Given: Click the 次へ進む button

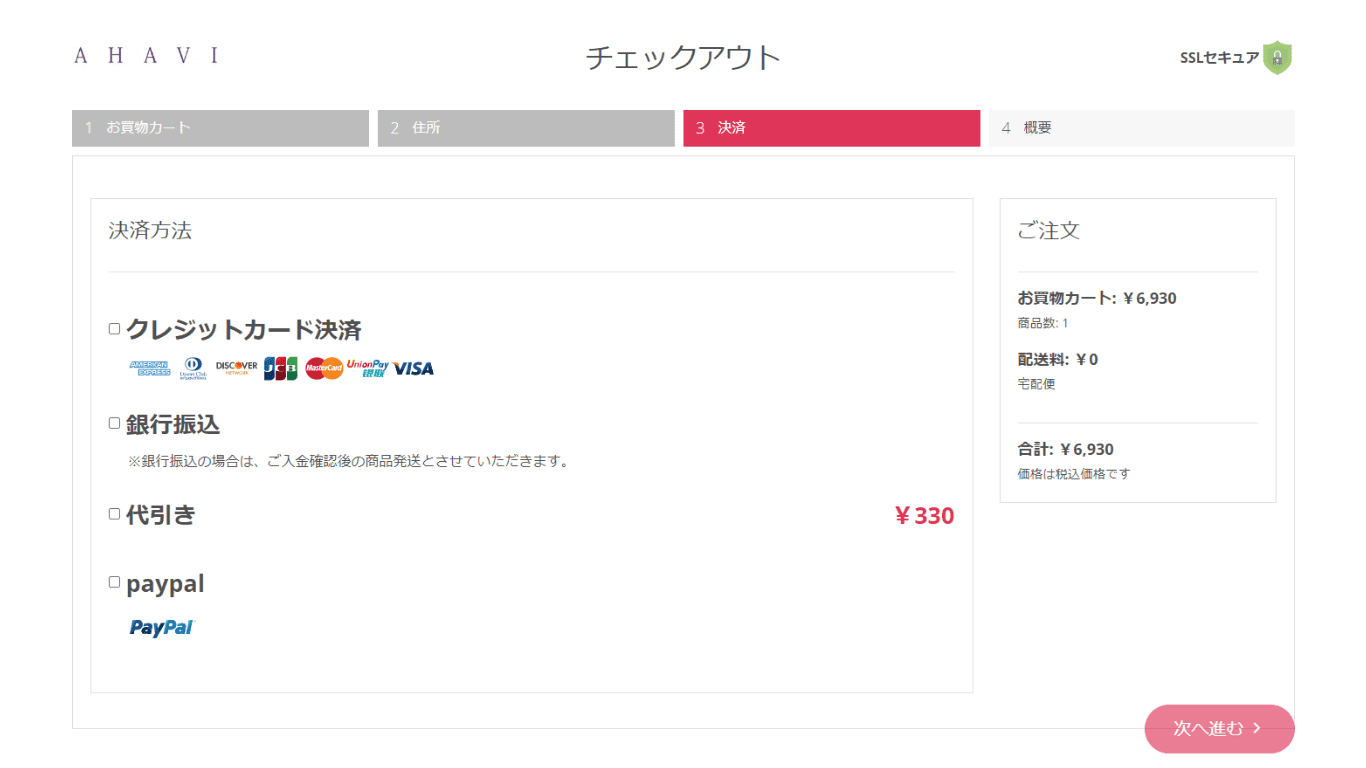Looking at the screenshot, I should tap(1219, 728).
